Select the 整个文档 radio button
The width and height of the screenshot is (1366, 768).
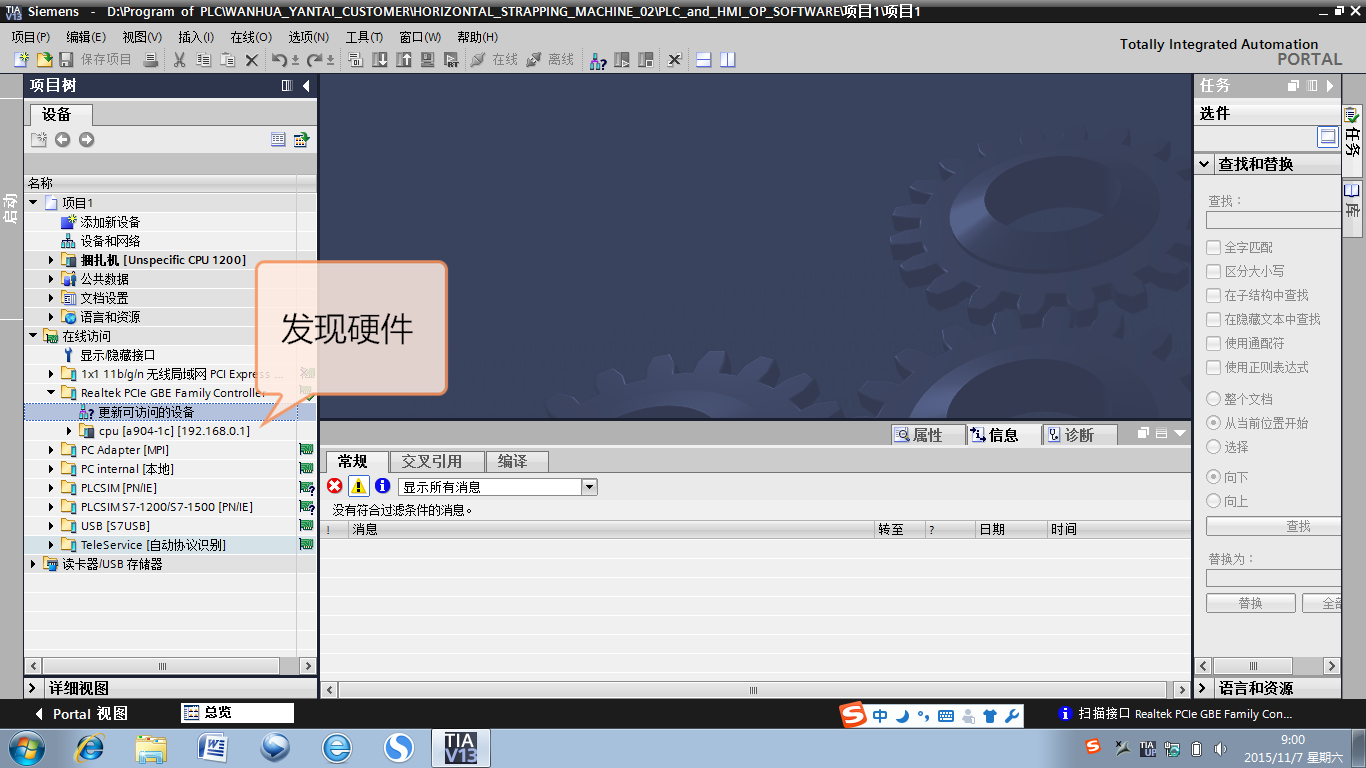[1214, 399]
